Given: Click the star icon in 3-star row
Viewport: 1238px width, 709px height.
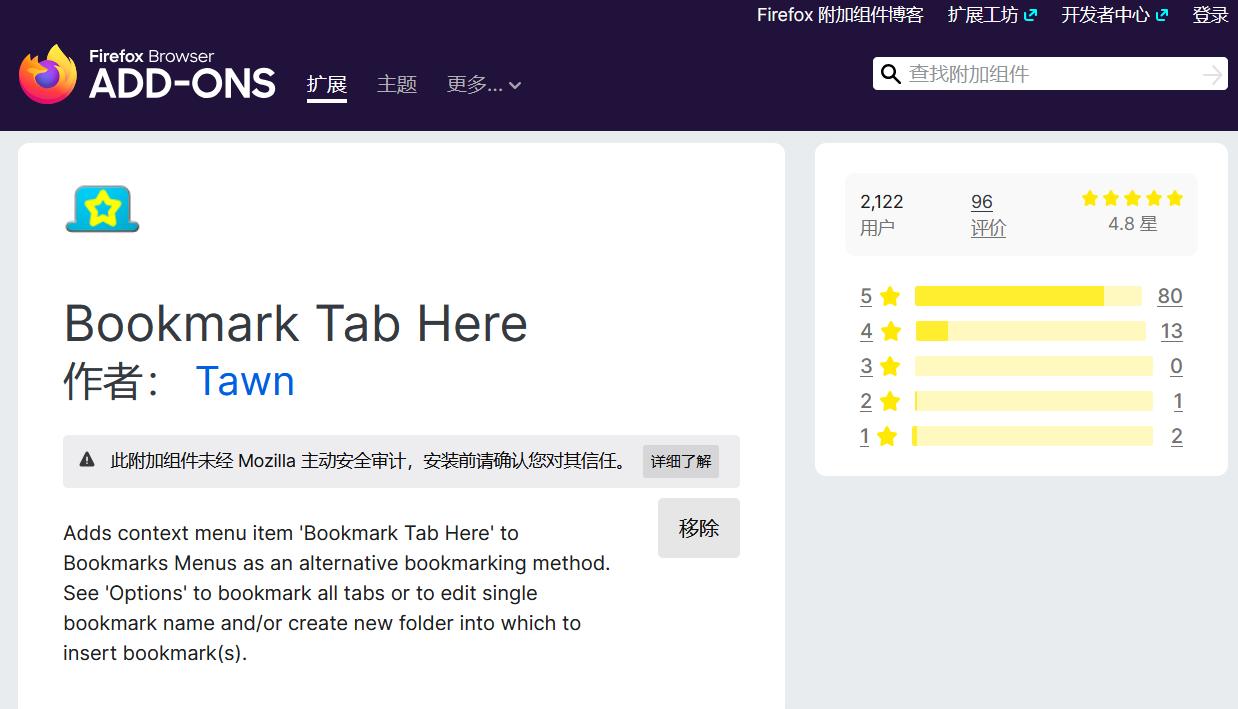Looking at the screenshot, I should 890,366.
